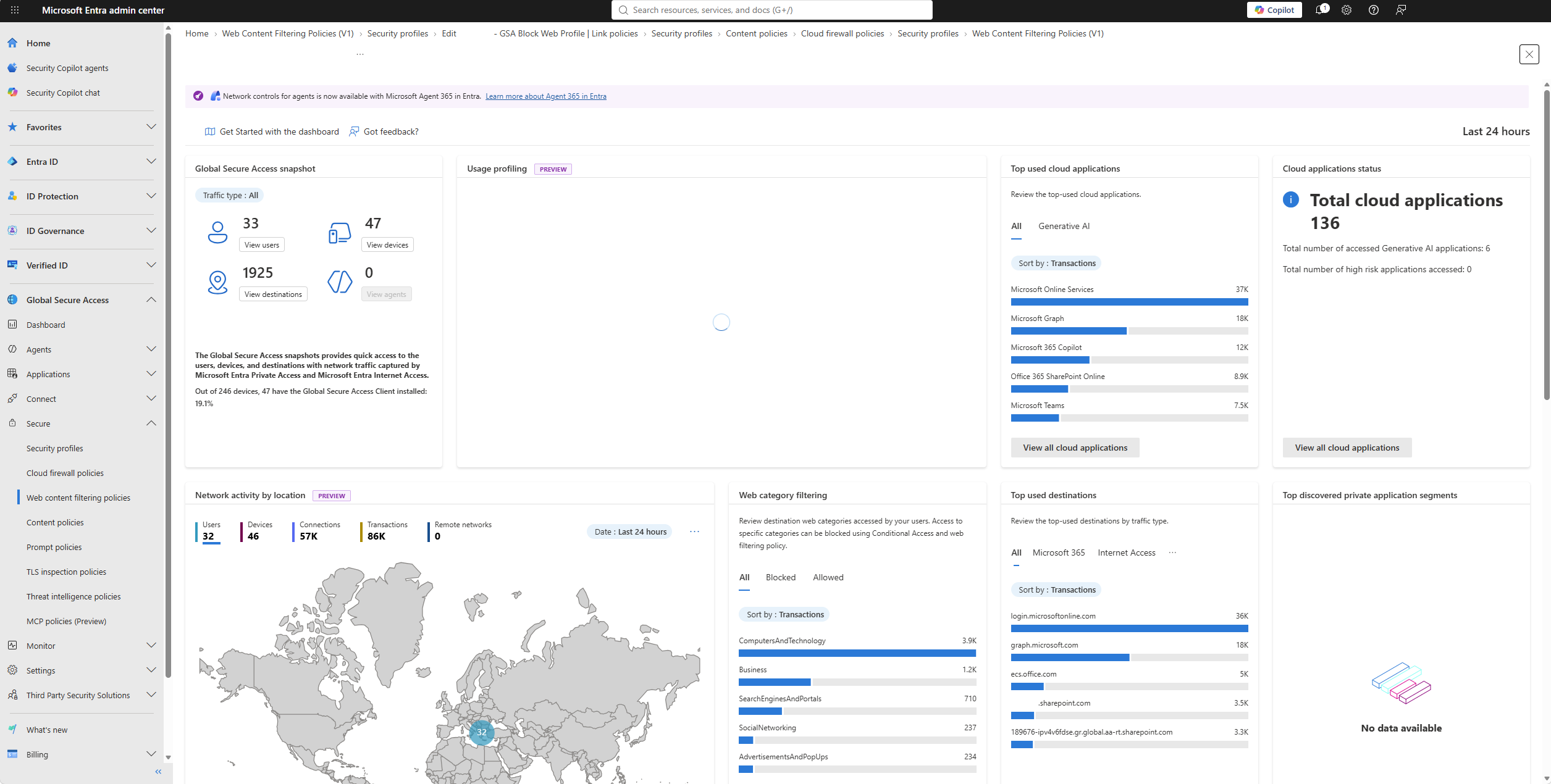Click the ID Protection icon

pos(12,196)
